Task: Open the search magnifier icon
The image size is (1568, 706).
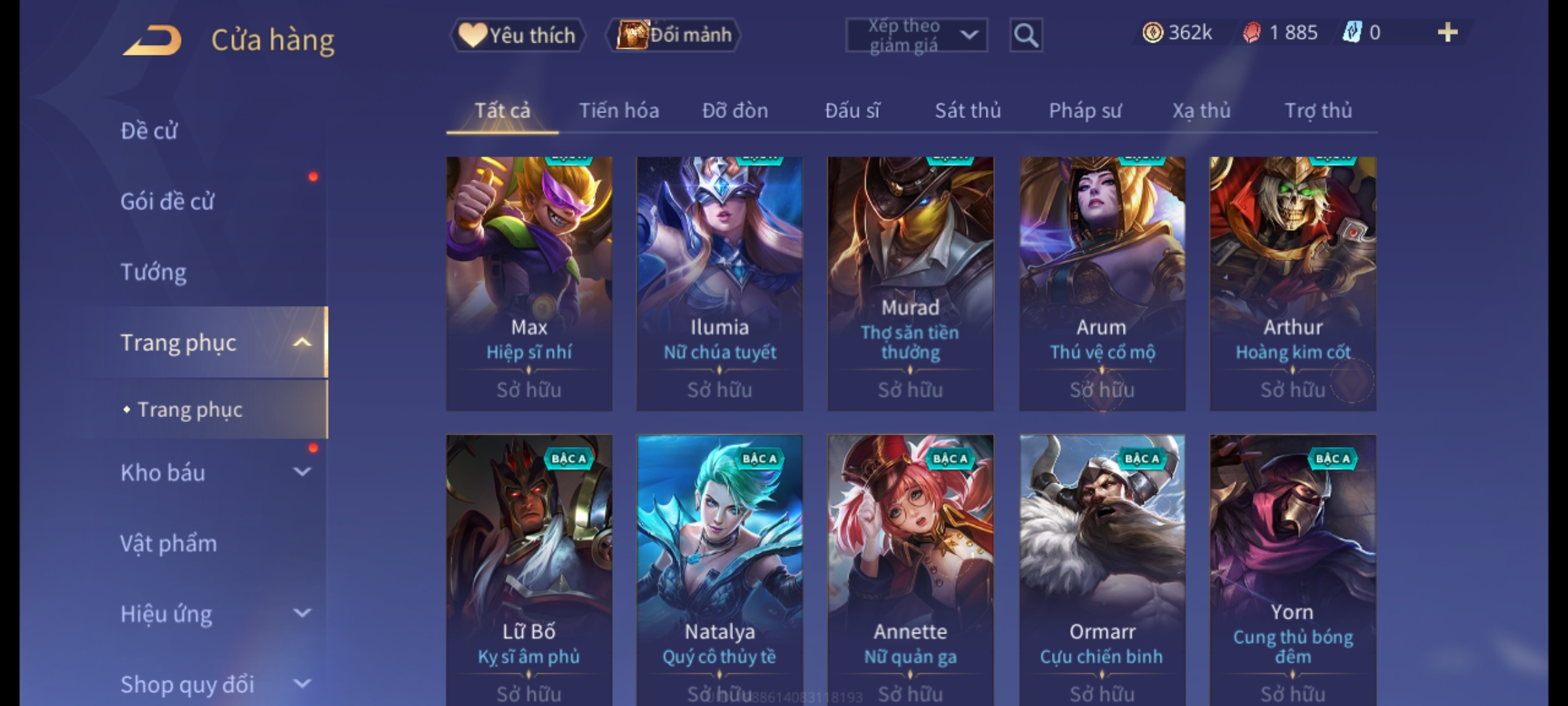Action: tap(1026, 35)
